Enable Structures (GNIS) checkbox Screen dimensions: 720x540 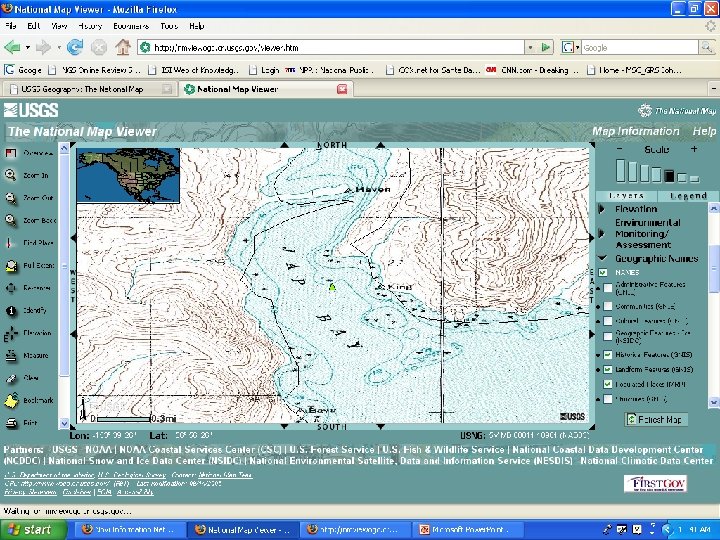608,399
